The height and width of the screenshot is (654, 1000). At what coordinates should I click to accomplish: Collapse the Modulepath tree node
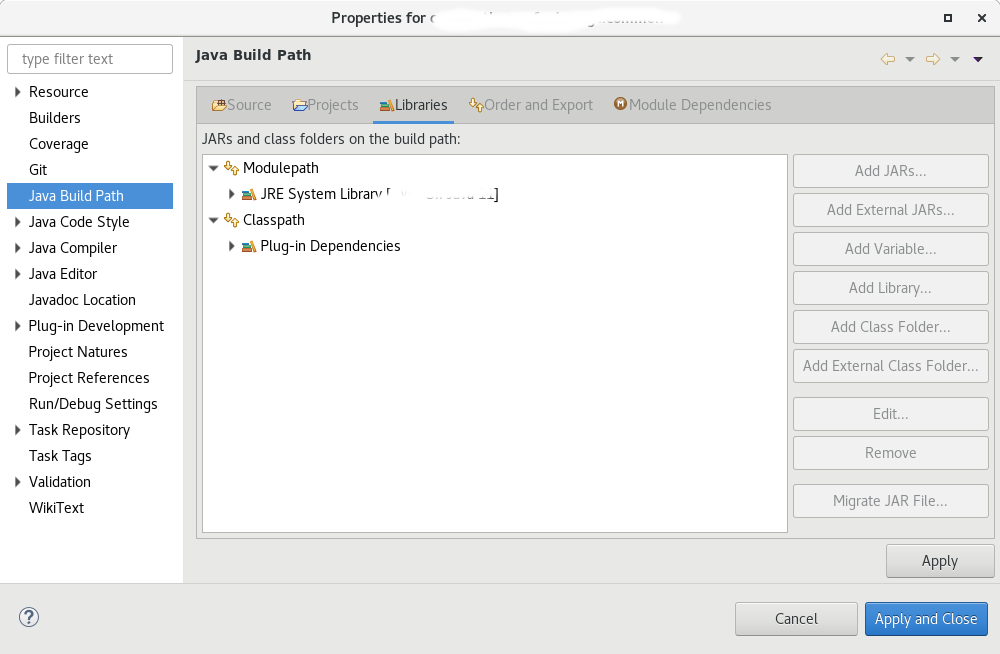pos(214,168)
